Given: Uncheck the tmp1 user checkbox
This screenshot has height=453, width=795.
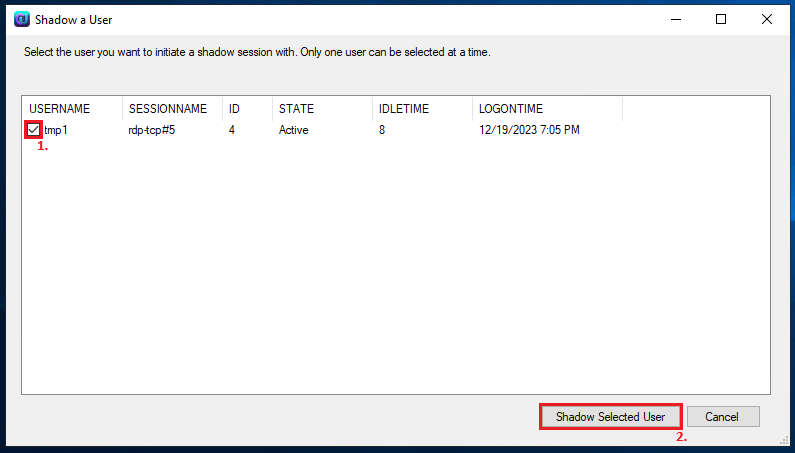Looking at the screenshot, I should [33, 130].
